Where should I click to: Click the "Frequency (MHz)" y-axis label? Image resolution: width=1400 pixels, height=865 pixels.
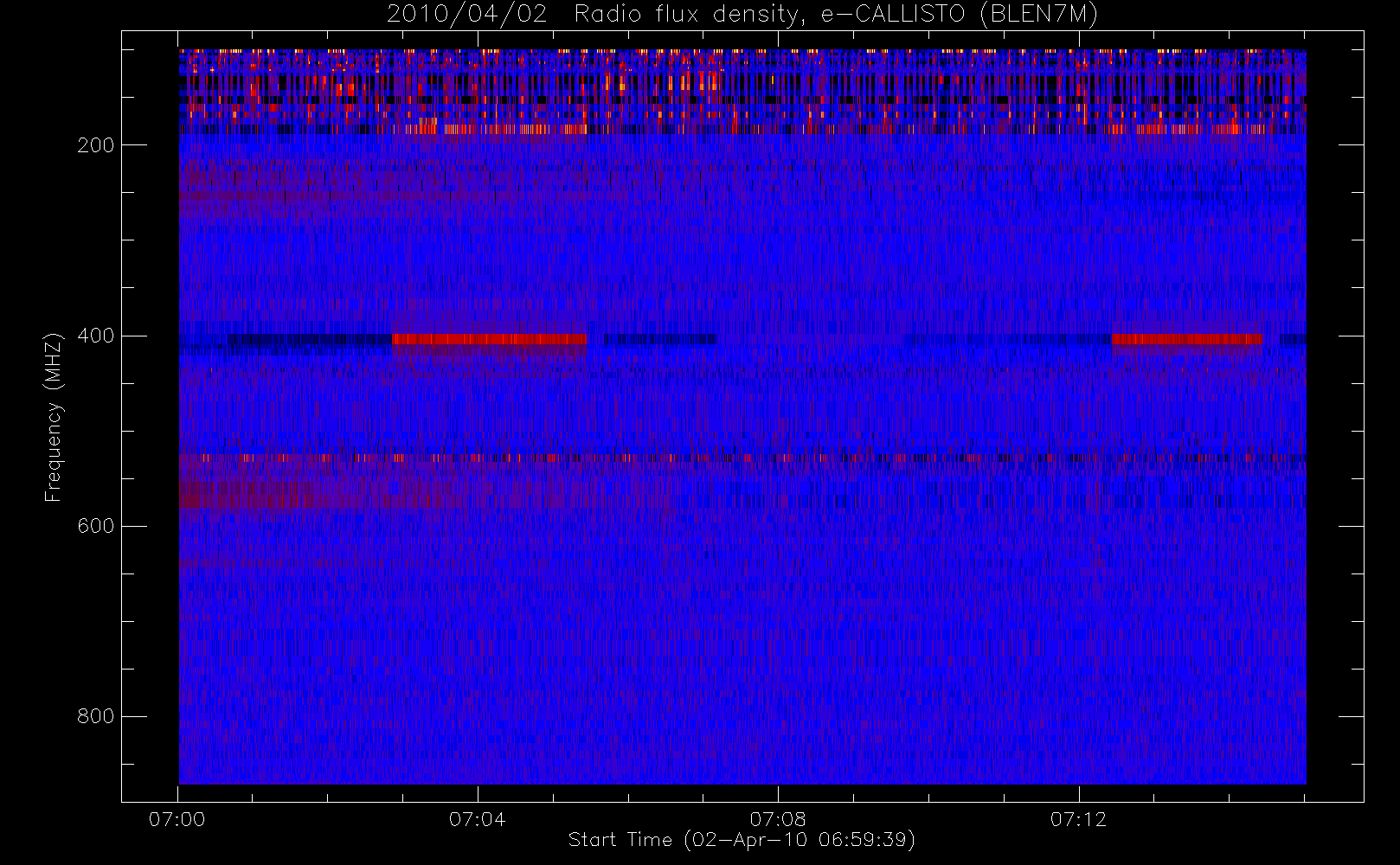54,417
